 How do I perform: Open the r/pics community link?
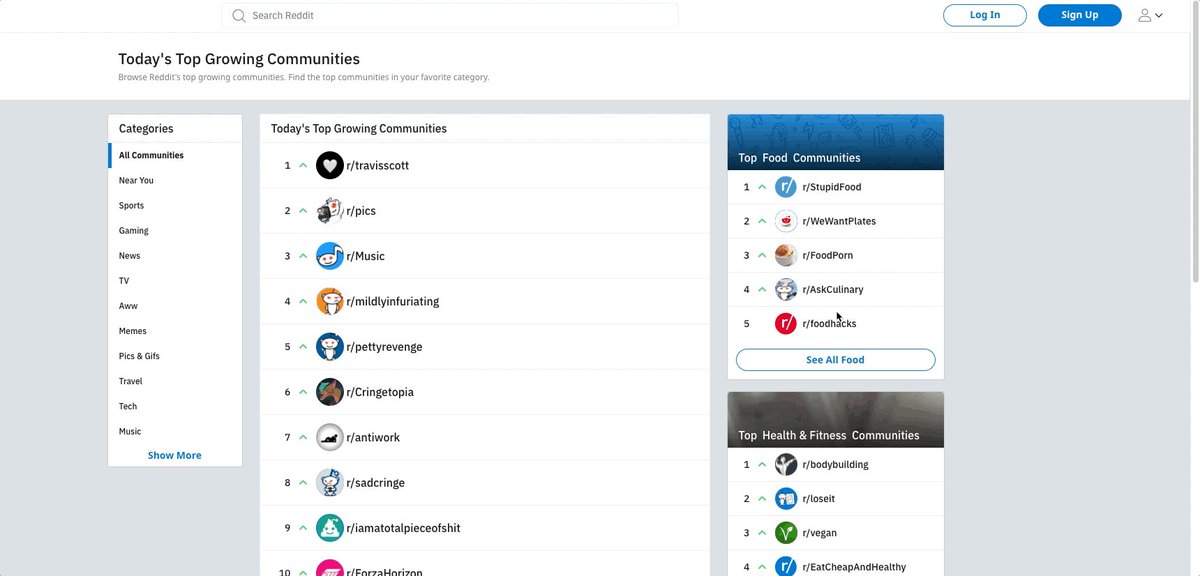[361, 211]
